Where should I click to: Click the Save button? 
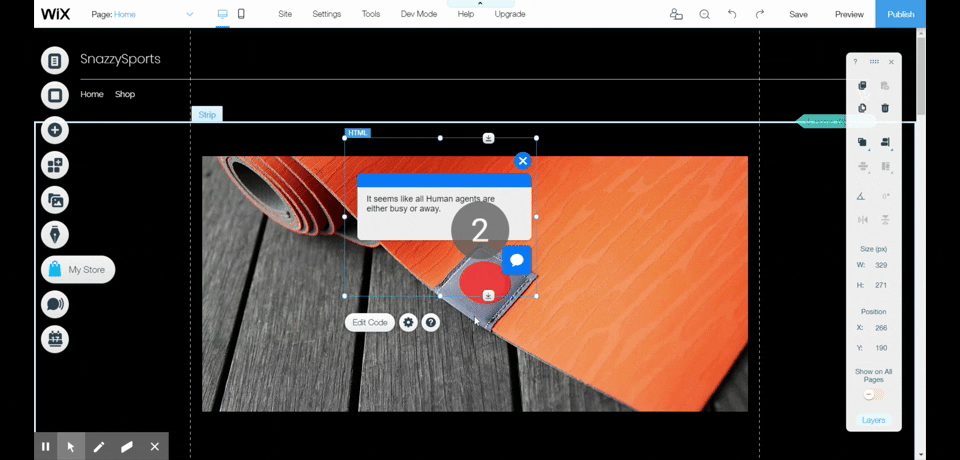tap(798, 14)
